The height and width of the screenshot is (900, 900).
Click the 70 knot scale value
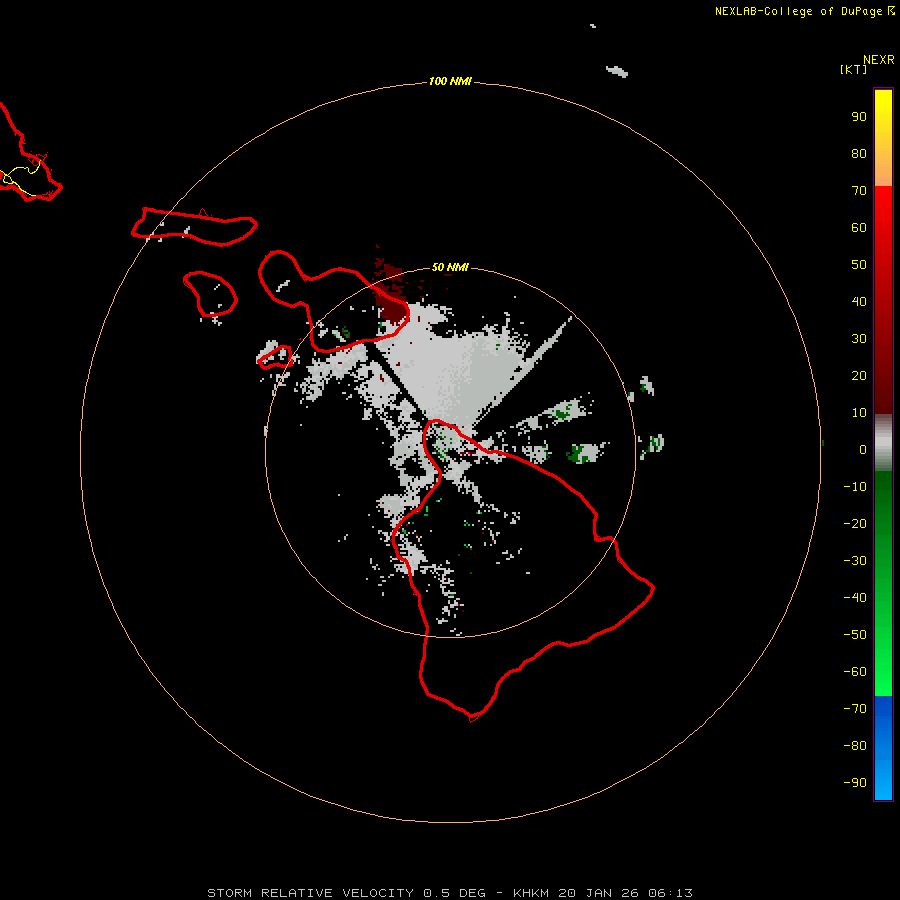point(859,191)
